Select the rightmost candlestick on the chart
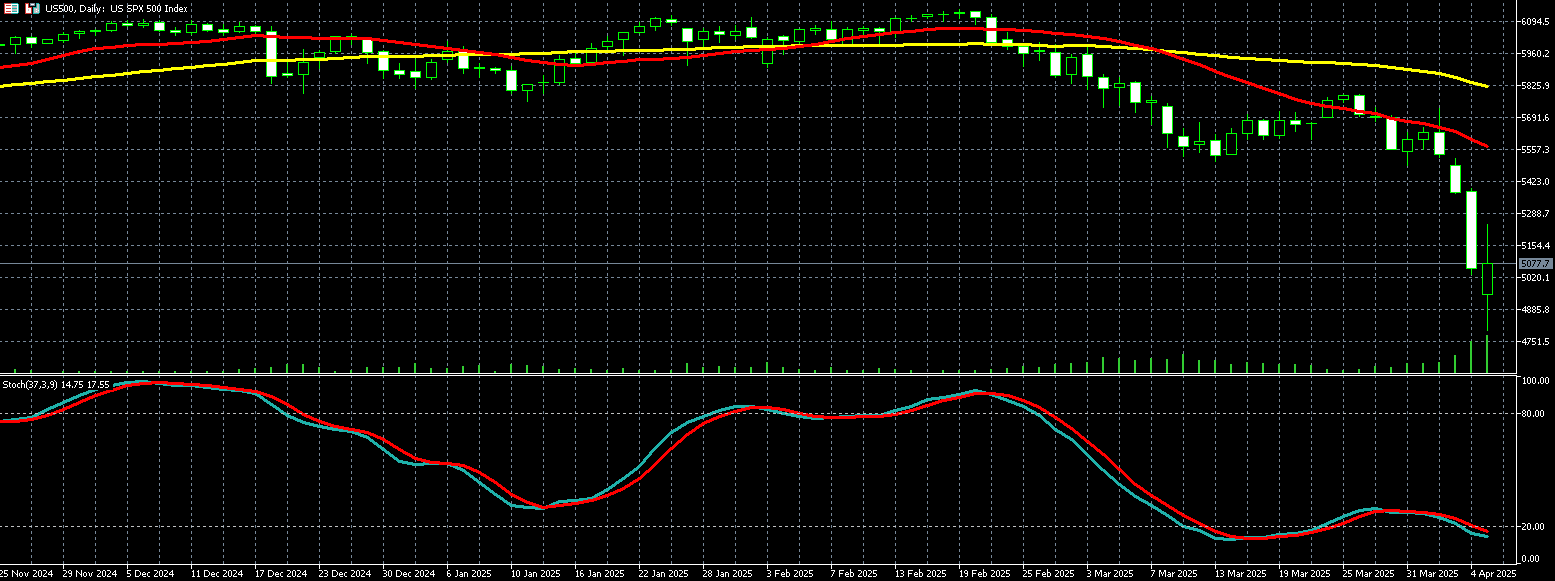Screen dimensions: 1555x581 [1487, 279]
